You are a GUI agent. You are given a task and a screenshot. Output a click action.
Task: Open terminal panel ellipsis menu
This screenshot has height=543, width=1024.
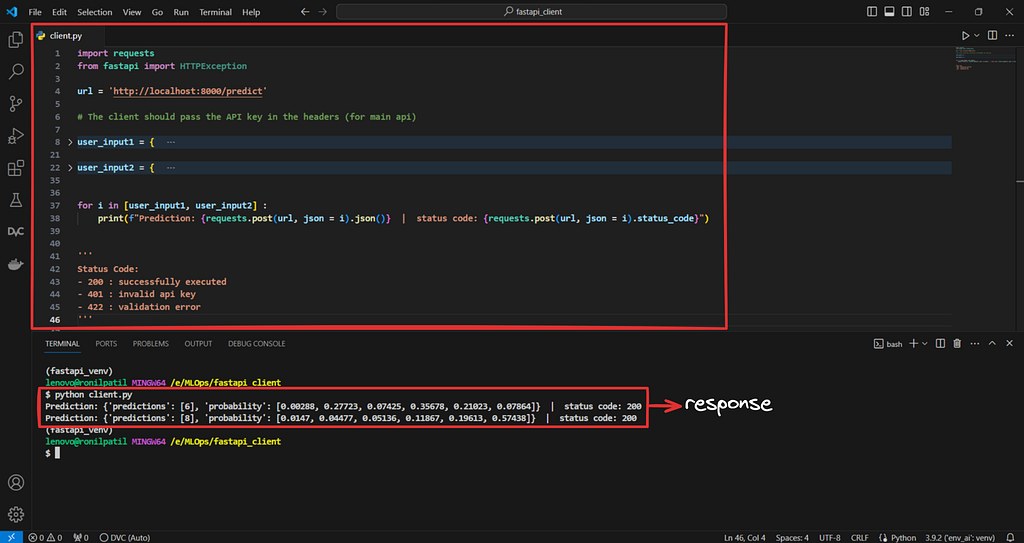974,343
